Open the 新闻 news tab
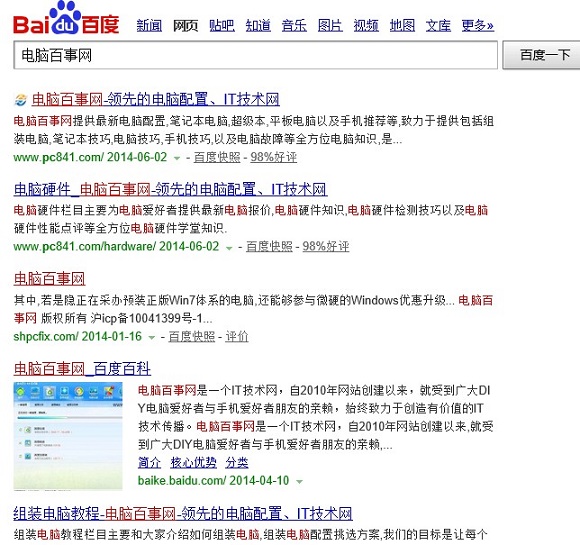The image size is (580, 545). (149, 26)
